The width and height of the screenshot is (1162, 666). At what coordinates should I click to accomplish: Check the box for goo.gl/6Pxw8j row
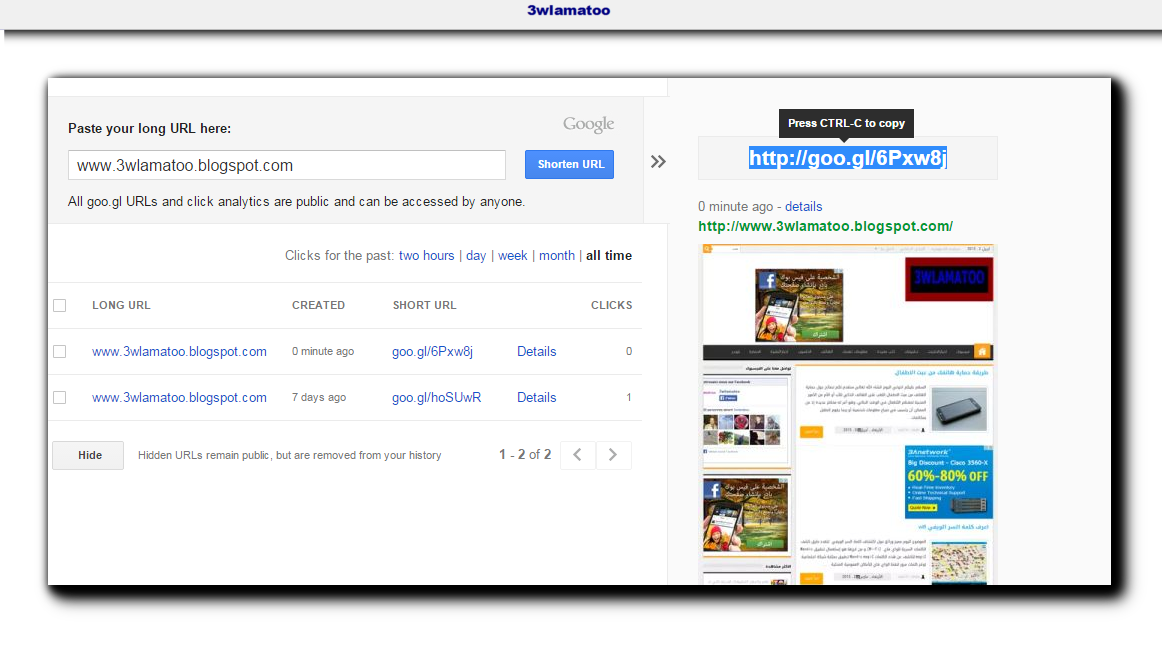pyautogui.click(x=60, y=352)
